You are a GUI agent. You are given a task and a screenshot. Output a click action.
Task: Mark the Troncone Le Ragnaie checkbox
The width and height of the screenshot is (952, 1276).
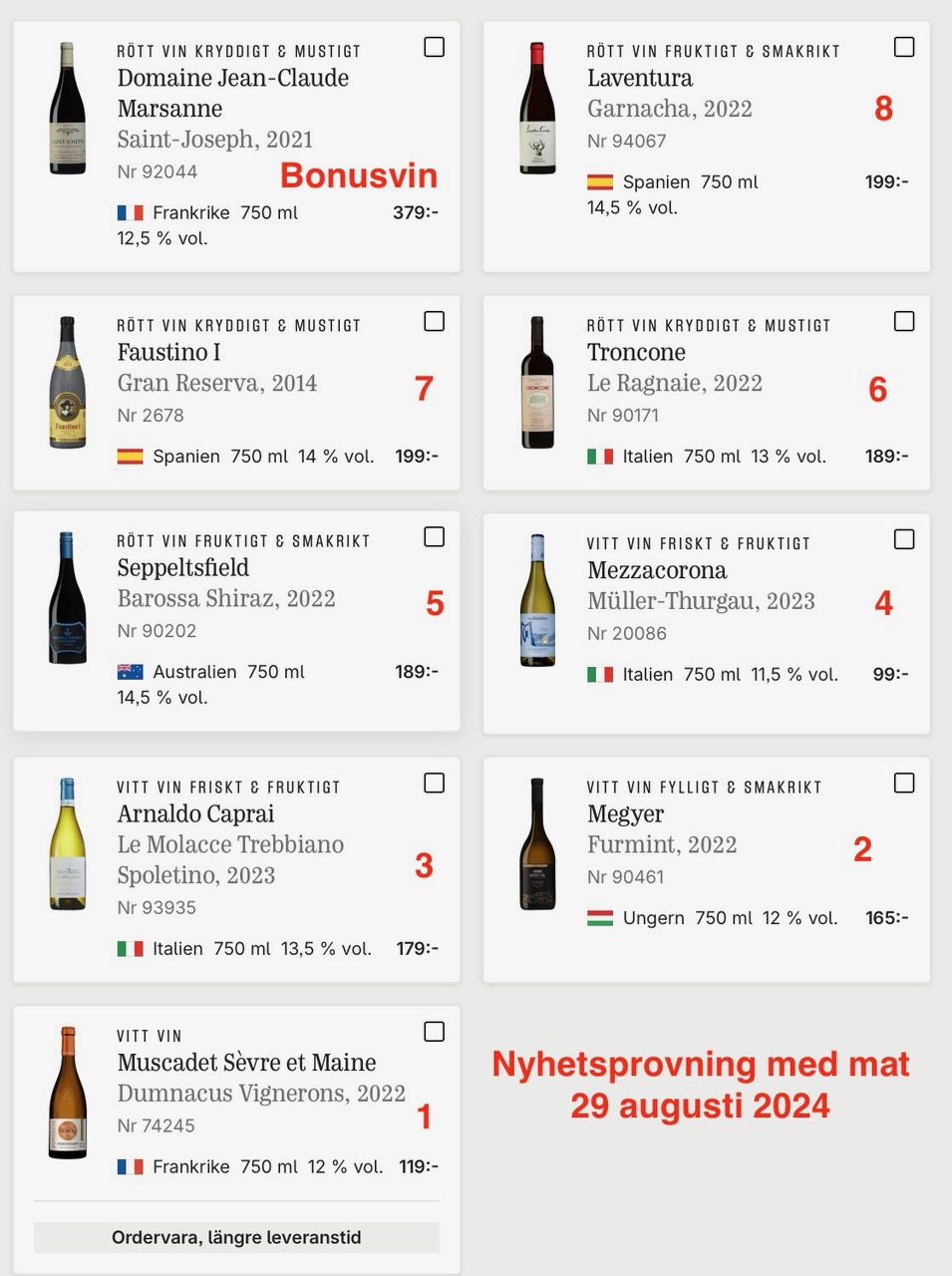904,321
